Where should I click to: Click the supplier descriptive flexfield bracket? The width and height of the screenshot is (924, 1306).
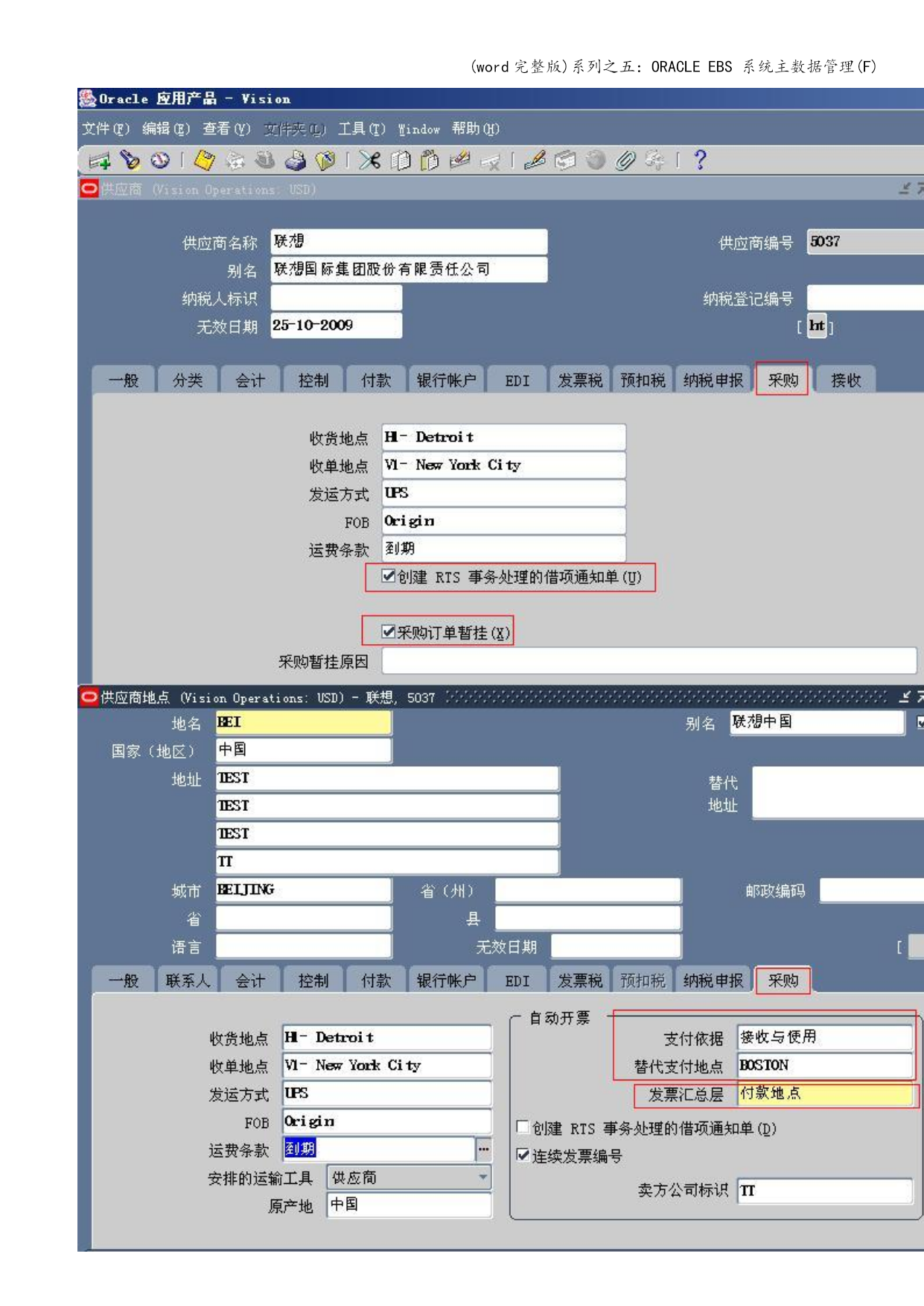click(x=817, y=325)
